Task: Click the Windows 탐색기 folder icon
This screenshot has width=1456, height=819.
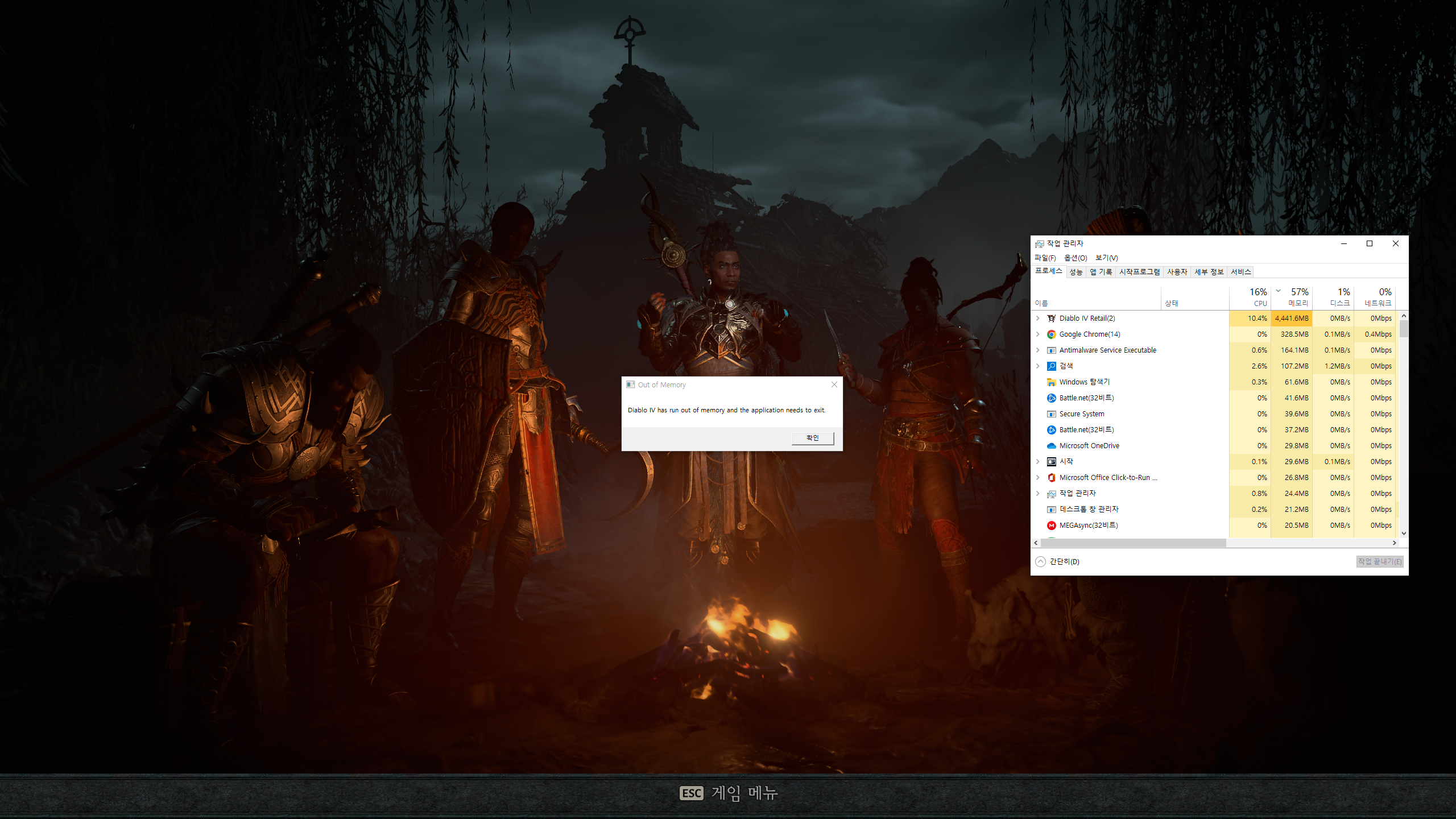Action: 1051,382
